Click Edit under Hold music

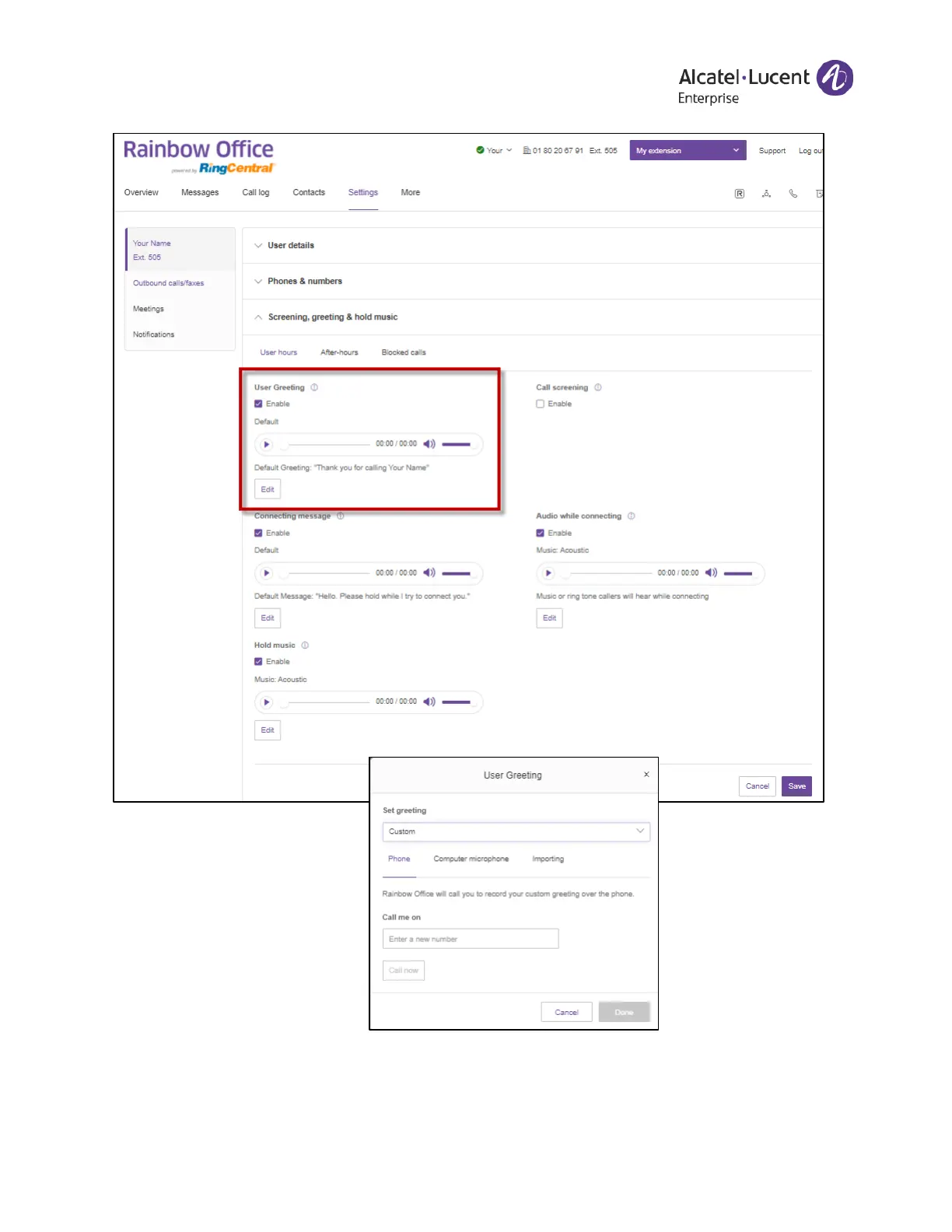click(268, 730)
